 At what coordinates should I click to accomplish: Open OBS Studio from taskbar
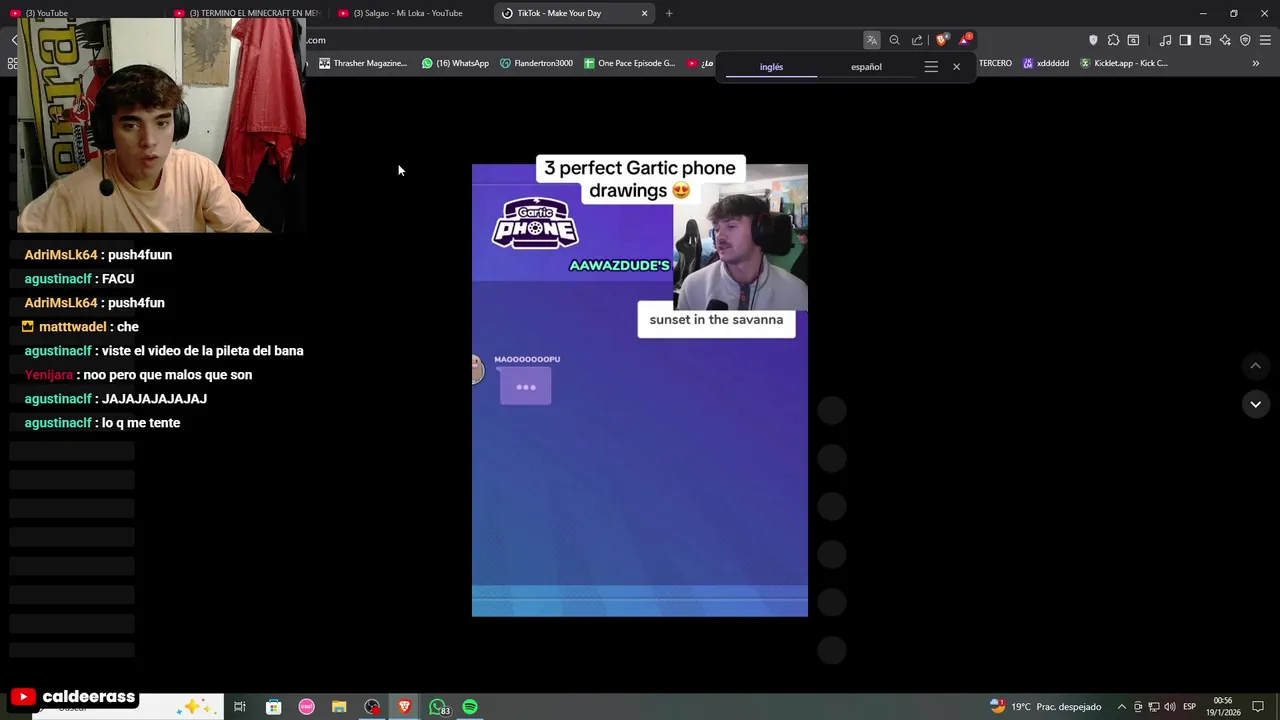click(x=372, y=707)
